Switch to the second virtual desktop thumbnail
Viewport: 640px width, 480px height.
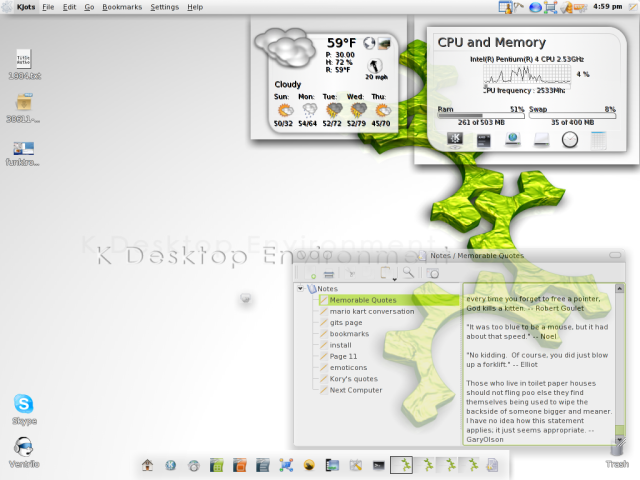tap(424, 465)
